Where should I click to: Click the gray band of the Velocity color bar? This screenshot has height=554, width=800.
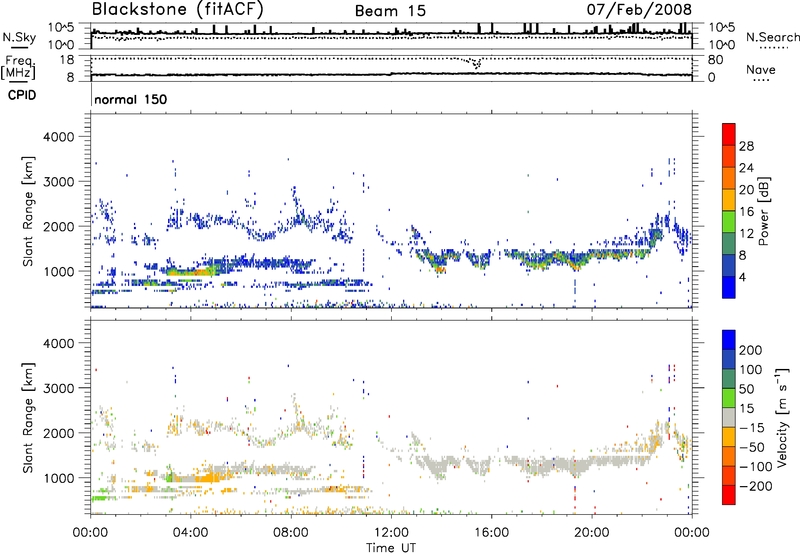729,418
